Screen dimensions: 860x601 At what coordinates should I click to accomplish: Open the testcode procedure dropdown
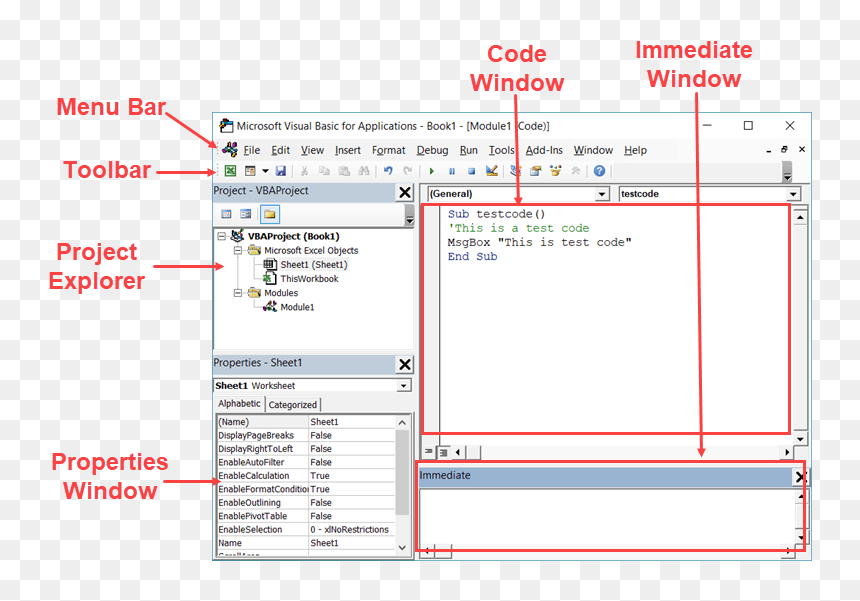click(x=793, y=194)
